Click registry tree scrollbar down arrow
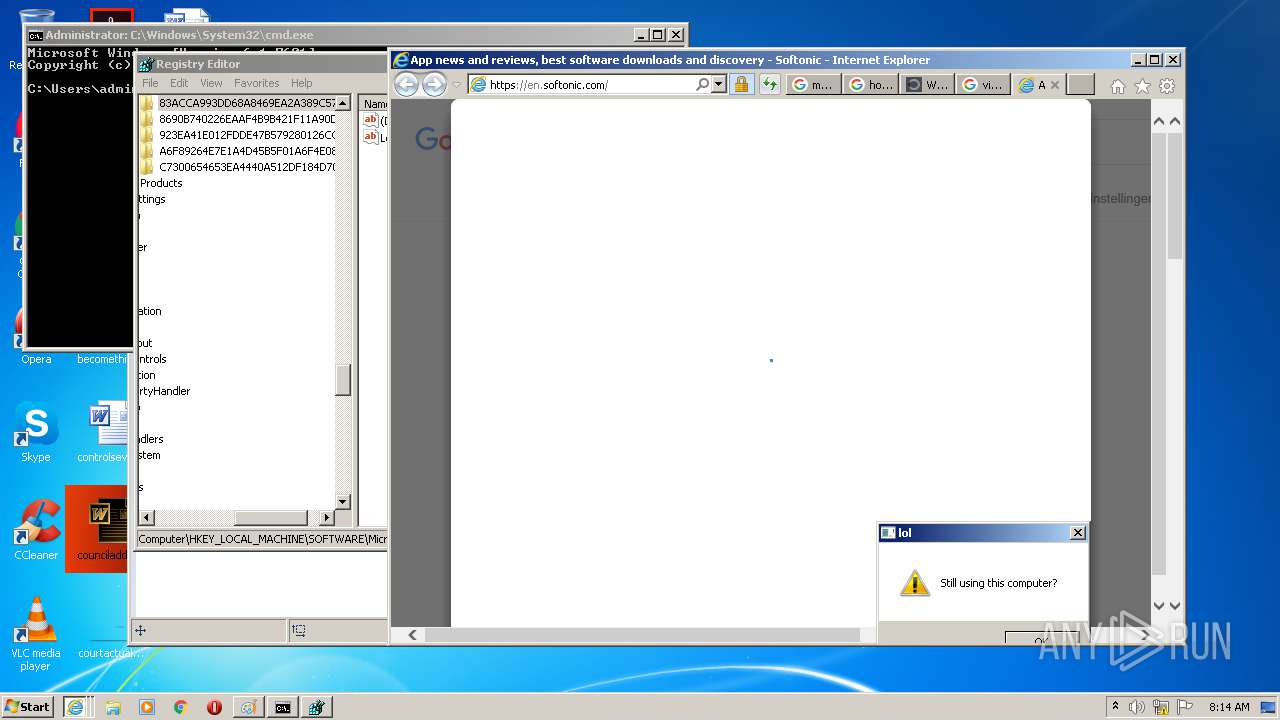Screen dimensions: 1280x720 pos(342,501)
